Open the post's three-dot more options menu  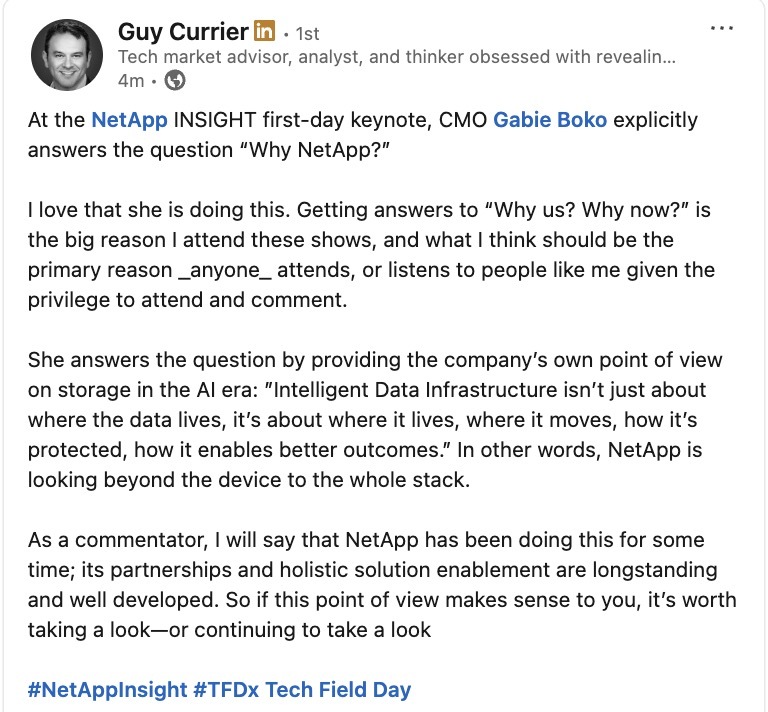(x=721, y=28)
